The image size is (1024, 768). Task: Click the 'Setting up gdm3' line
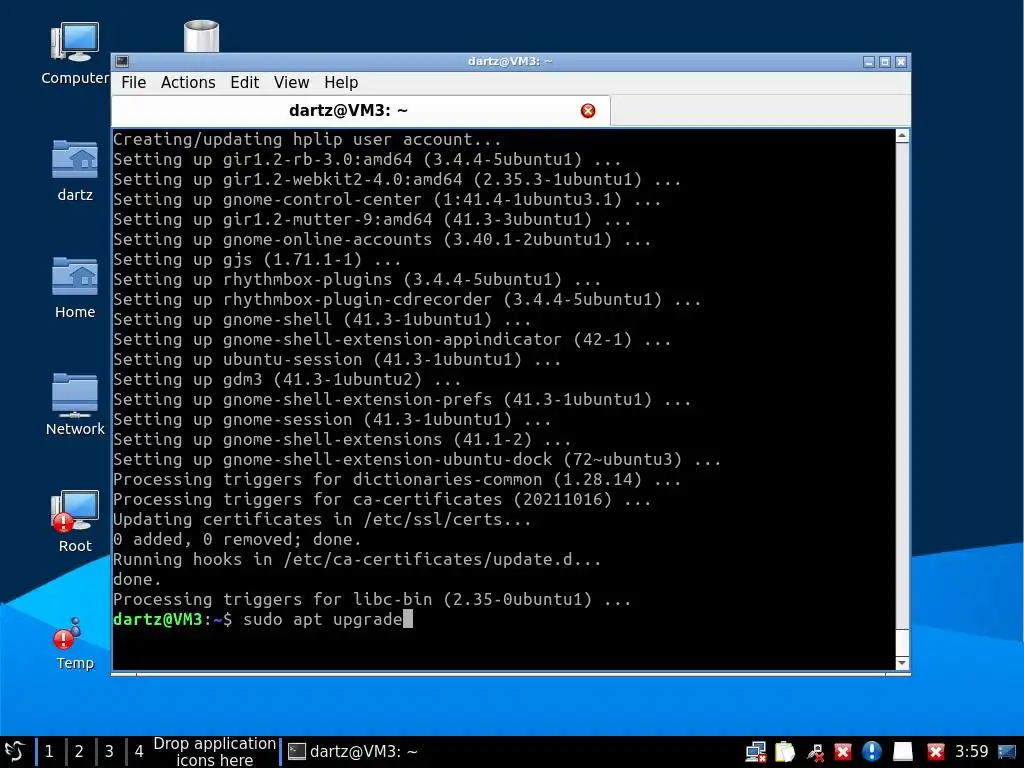coord(287,379)
